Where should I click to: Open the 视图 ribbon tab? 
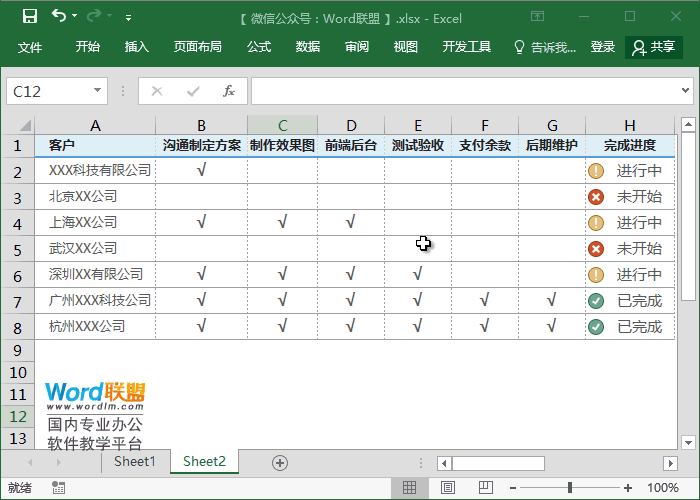click(405, 46)
